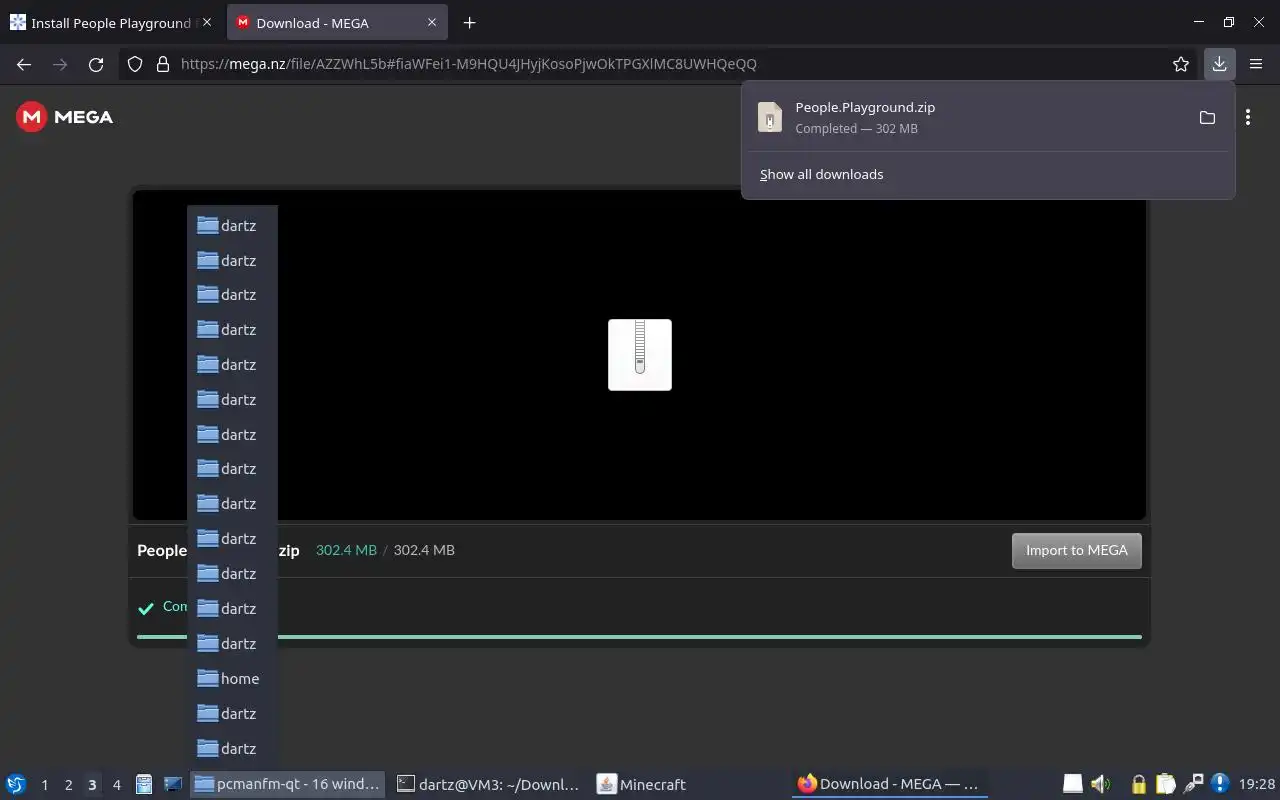Click the MEGA logo in the page header
1280x800 pixels.
[65, 117]
